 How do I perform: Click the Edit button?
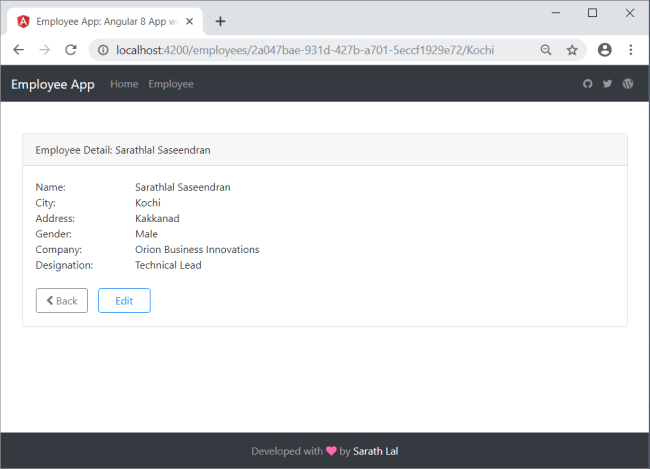click(124, 301)
